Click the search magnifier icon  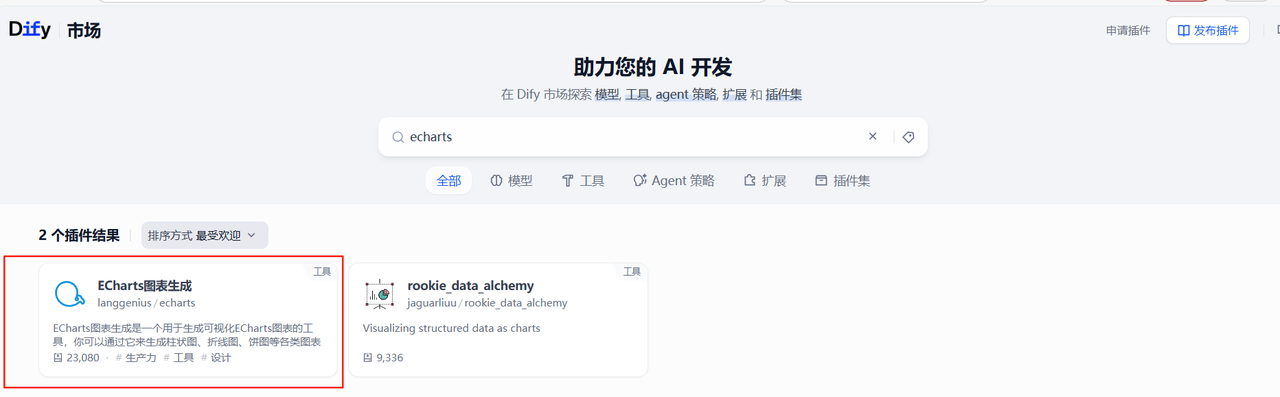click(397, 137)
